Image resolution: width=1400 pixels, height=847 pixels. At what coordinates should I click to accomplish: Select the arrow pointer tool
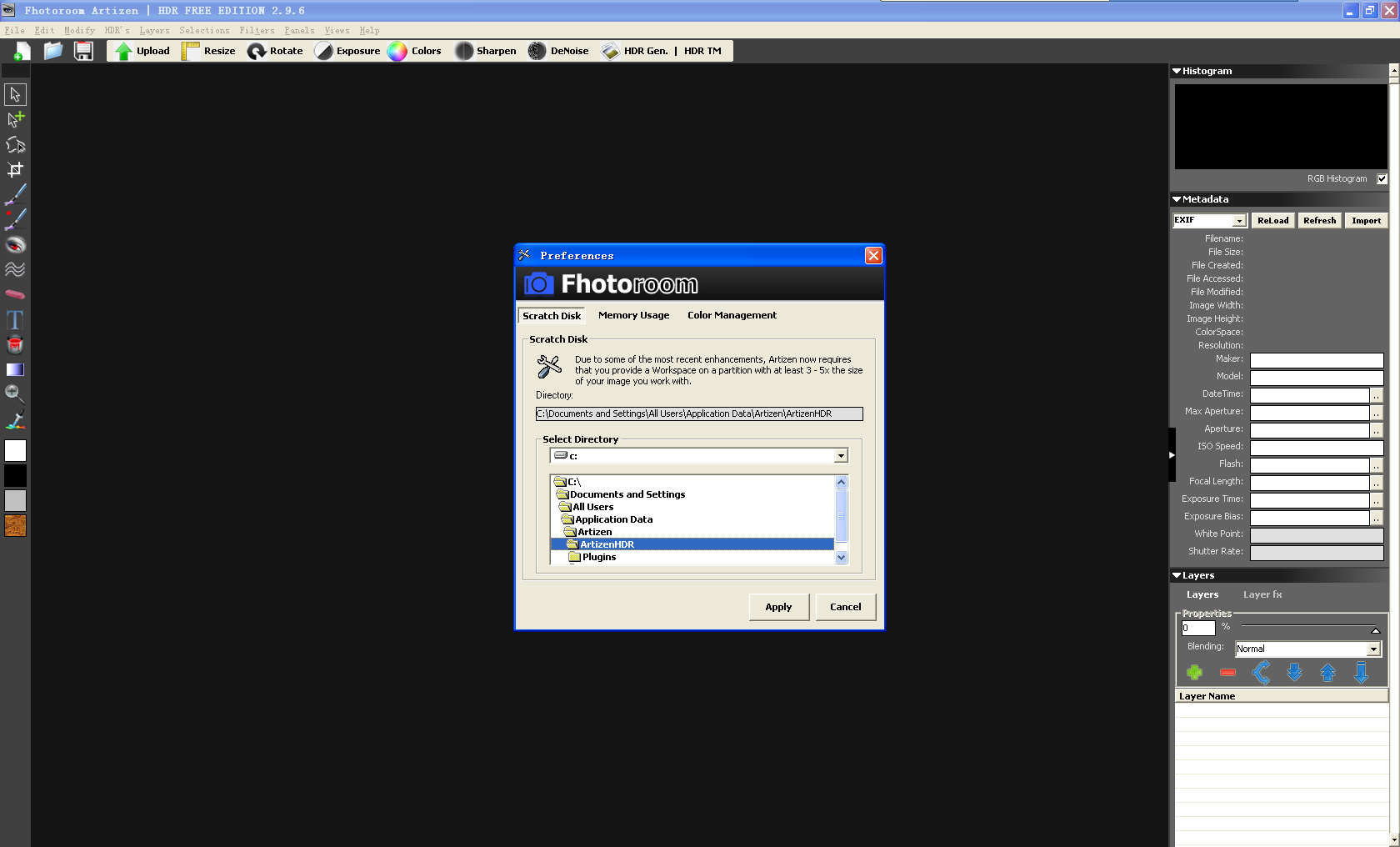pyautogui.click(x=15, y=94)
